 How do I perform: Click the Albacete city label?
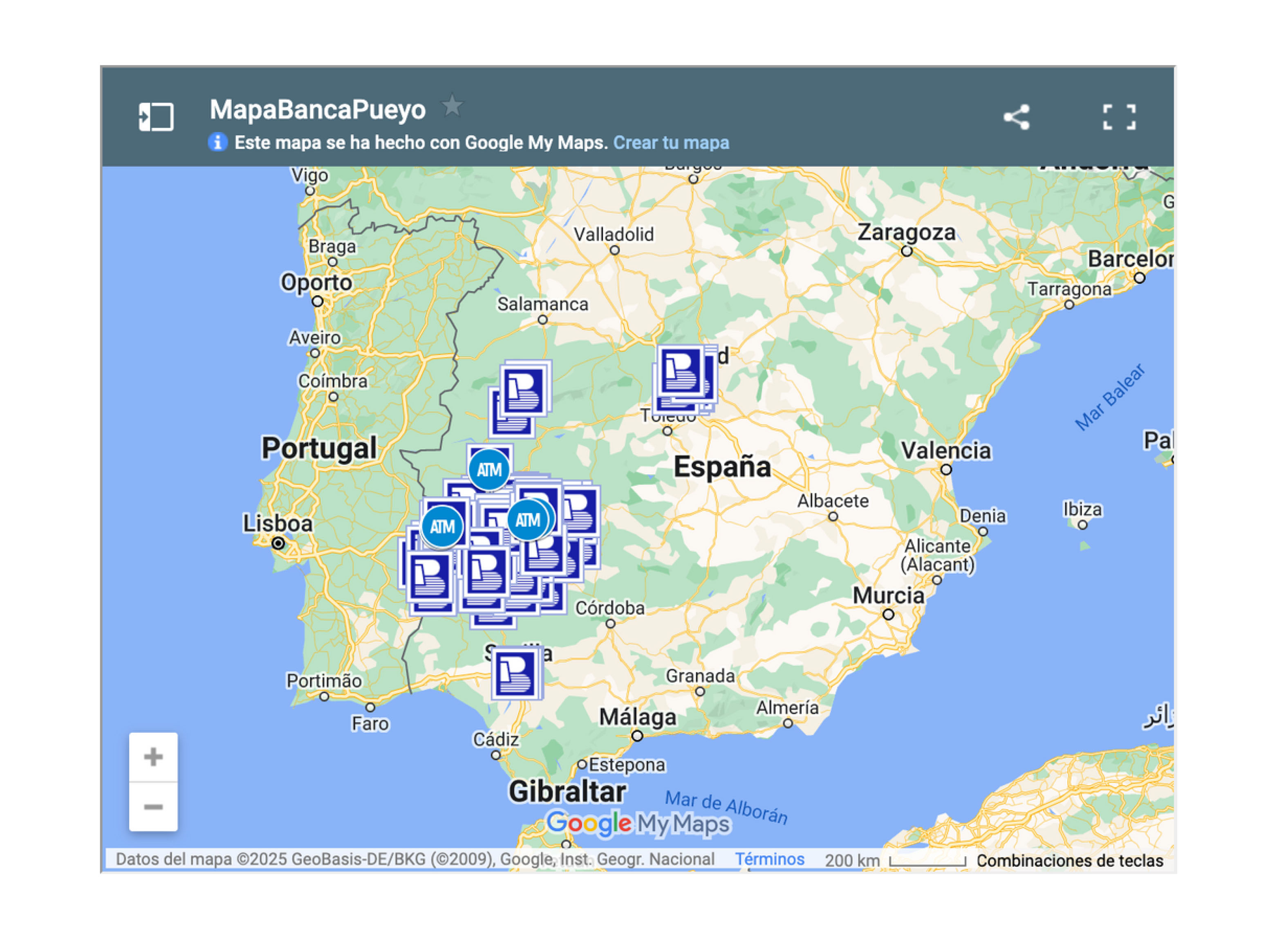click(832, 501)
